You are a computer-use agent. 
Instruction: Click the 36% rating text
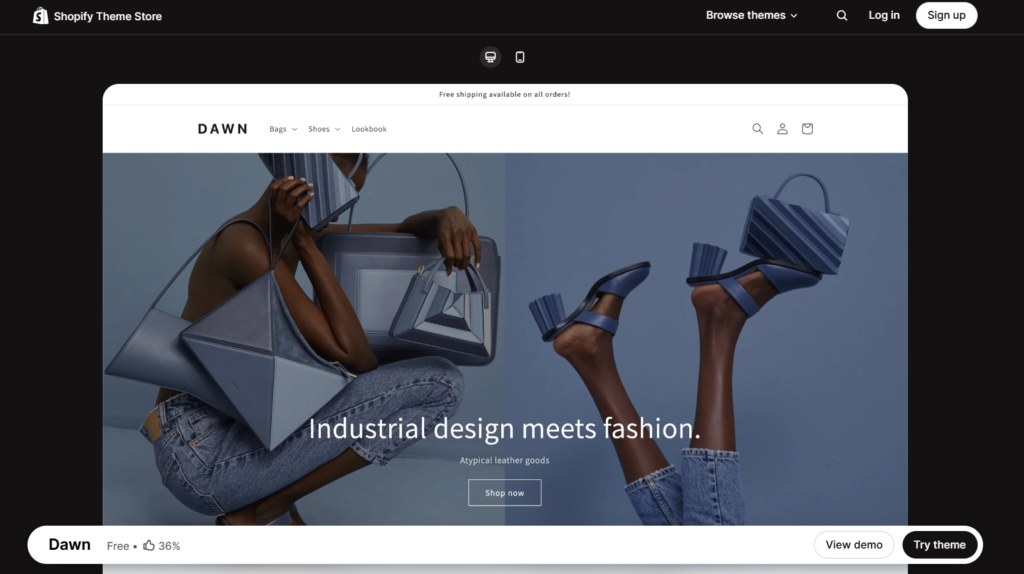(x=169, y=546)
